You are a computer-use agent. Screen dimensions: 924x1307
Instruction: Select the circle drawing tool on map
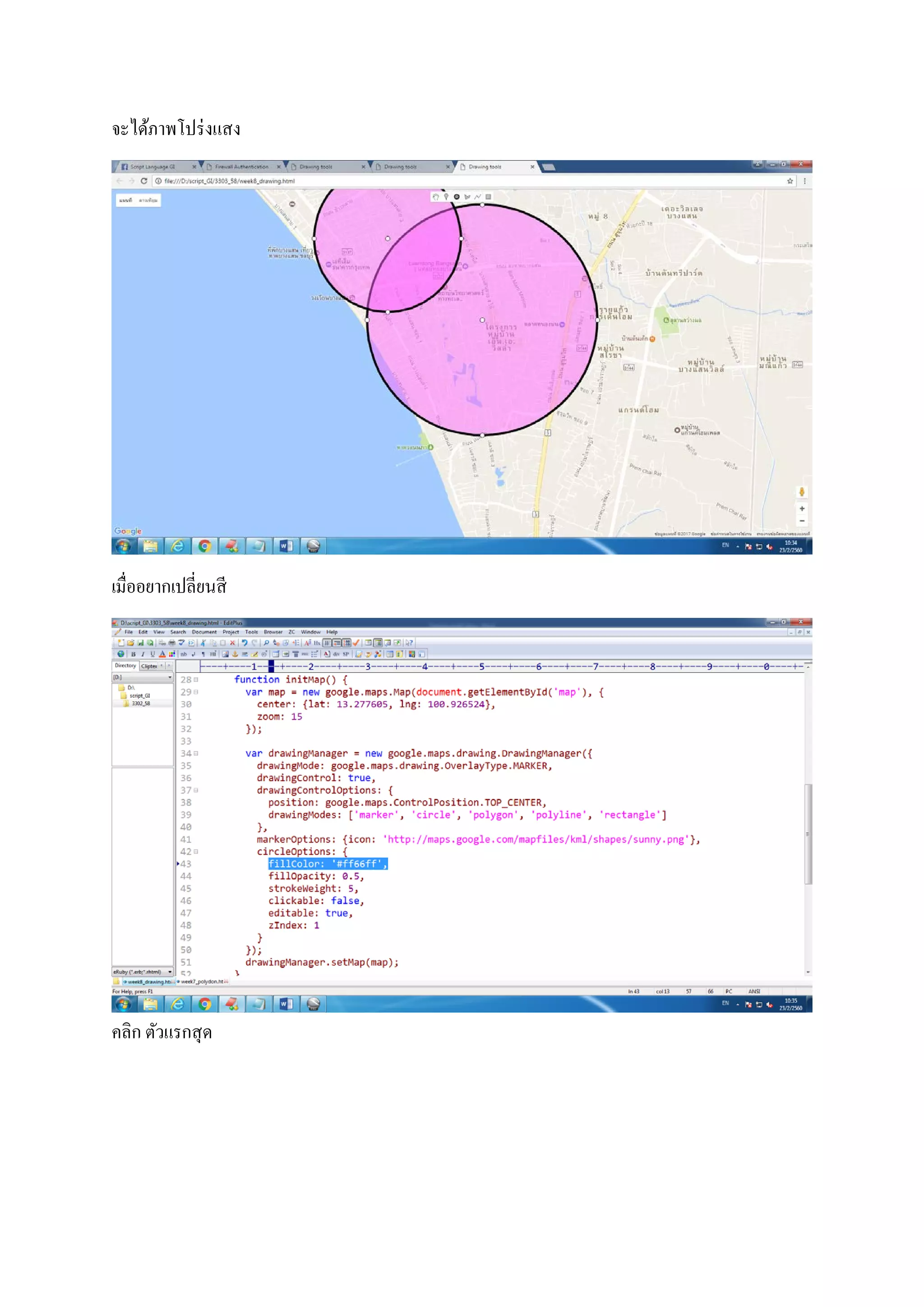pos(456,197)
